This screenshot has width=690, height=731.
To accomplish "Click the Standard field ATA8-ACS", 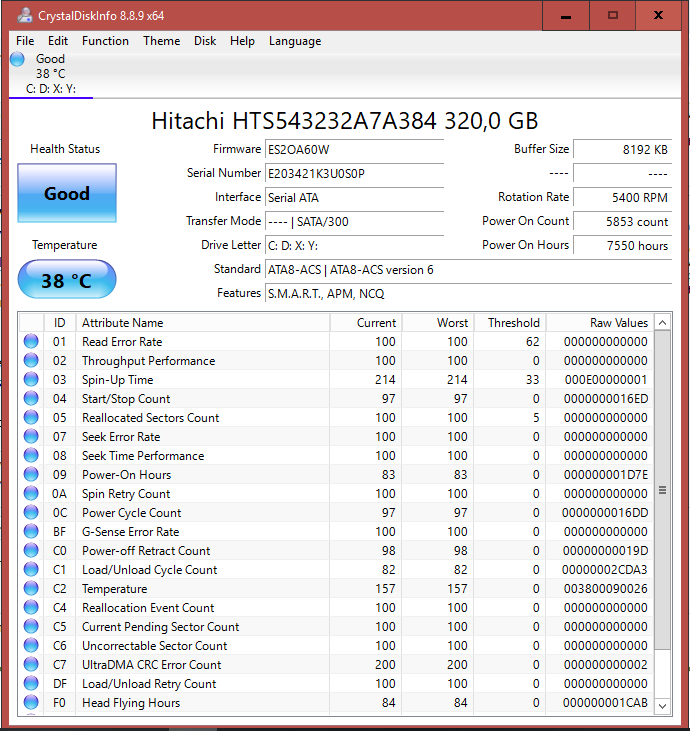I will (469, 269).
